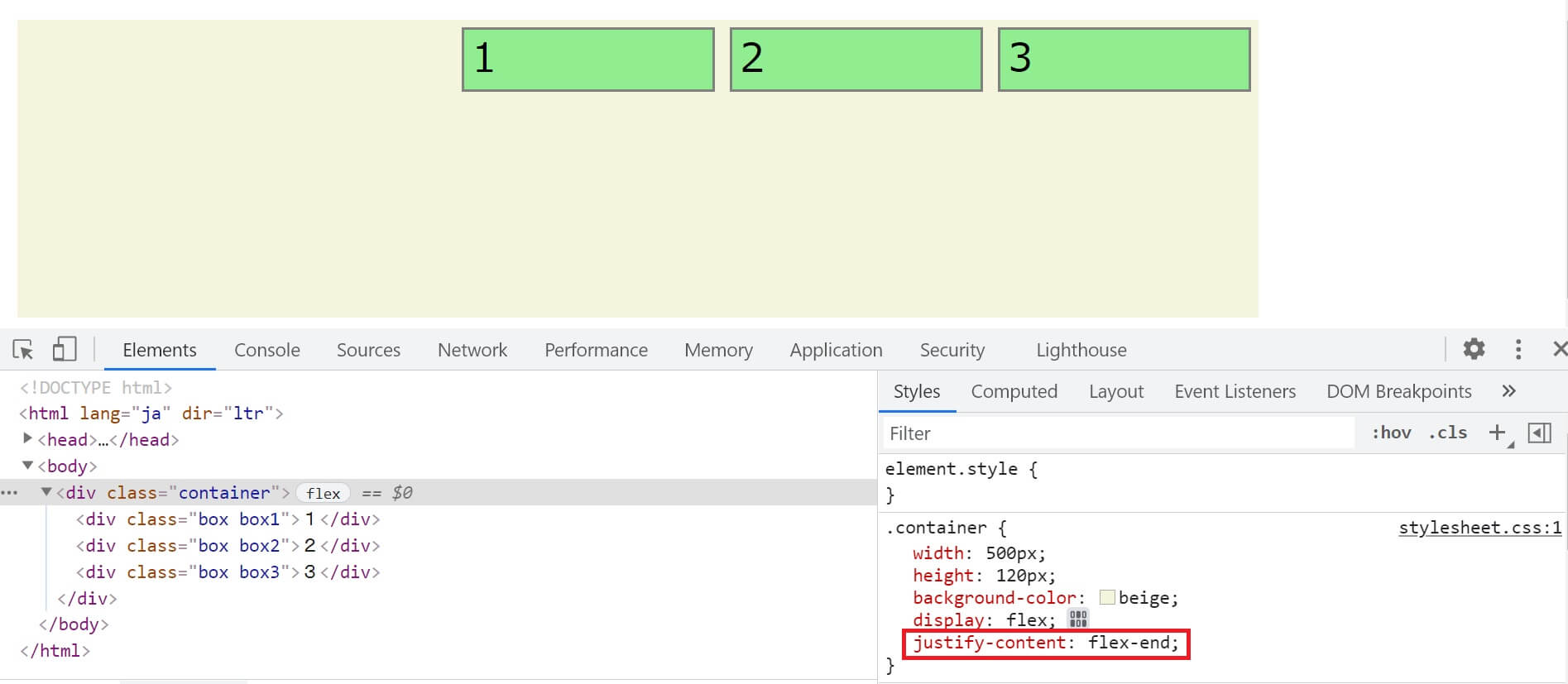Toggle the device toolbar icon
Image resolution: width=1568 pixels, height=684 pixels.
pos(65,350)
